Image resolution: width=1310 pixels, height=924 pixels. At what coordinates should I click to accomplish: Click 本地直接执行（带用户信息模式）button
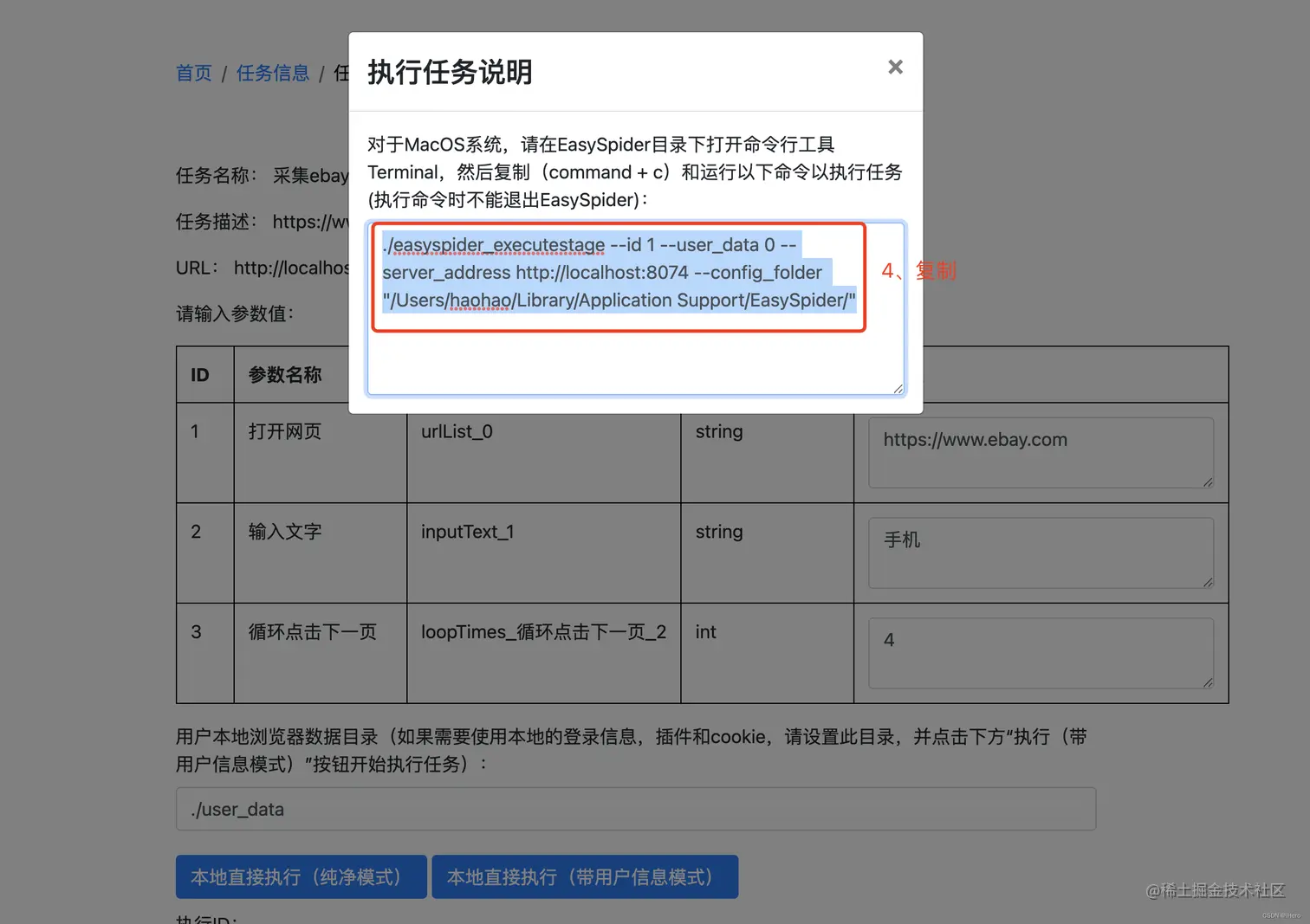point(585,876)
